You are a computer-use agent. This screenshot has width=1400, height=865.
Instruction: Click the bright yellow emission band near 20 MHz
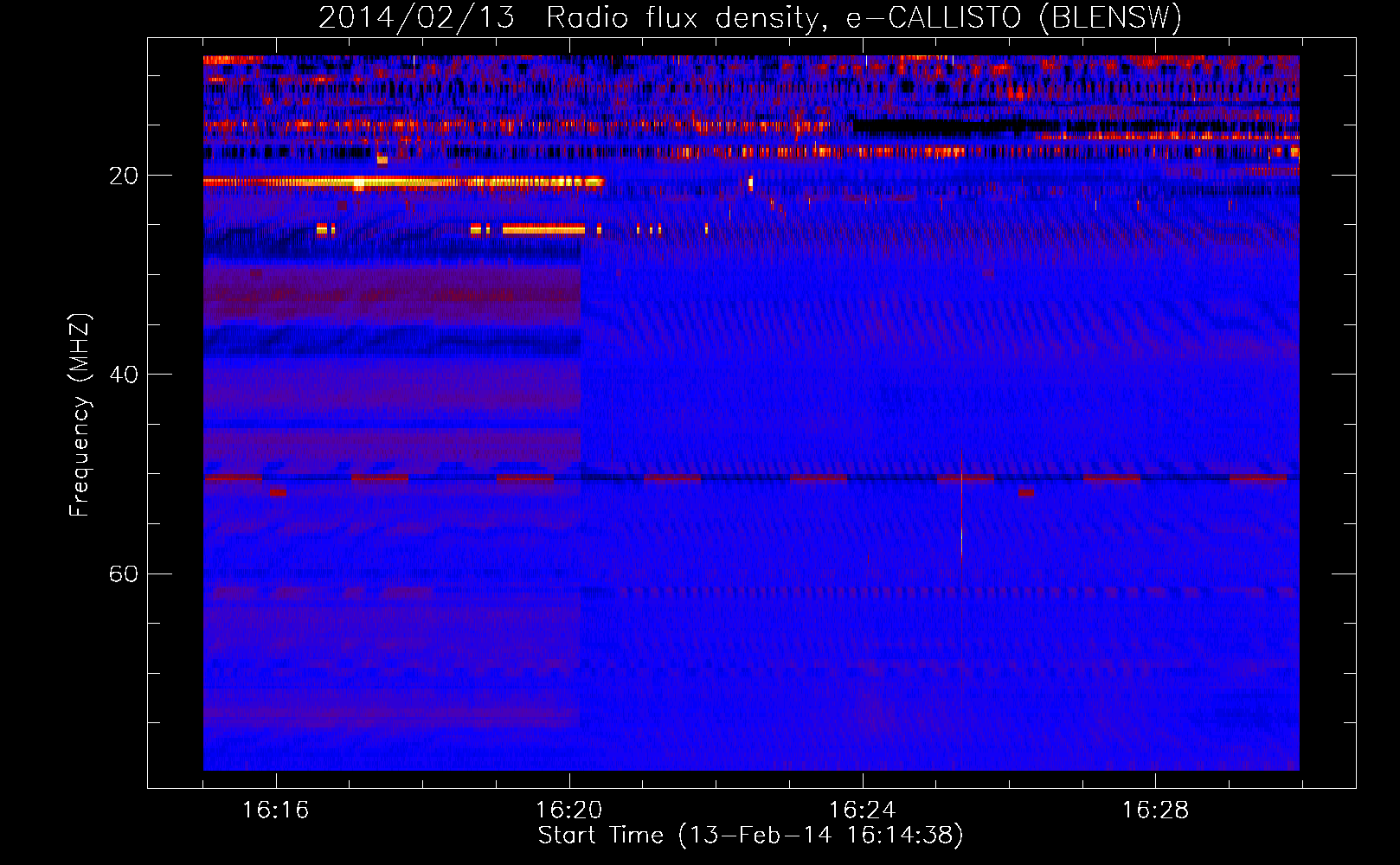click(403, 183)
